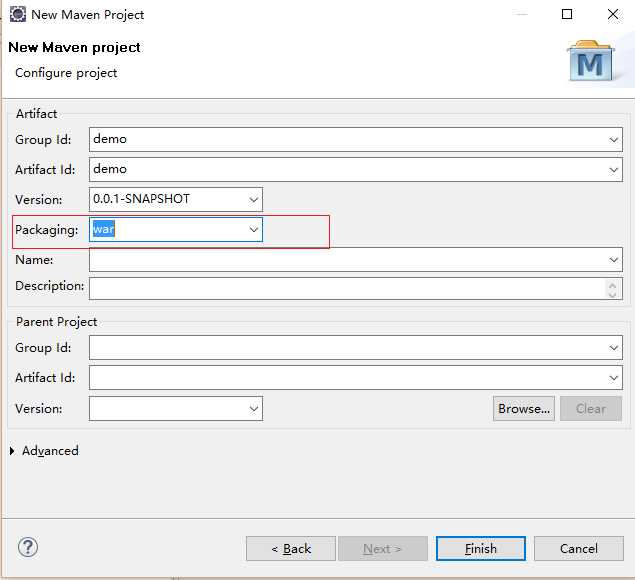Maximize the New Maven Project window
The width and height of the screenshot is (635, 580).
[567, 14]
